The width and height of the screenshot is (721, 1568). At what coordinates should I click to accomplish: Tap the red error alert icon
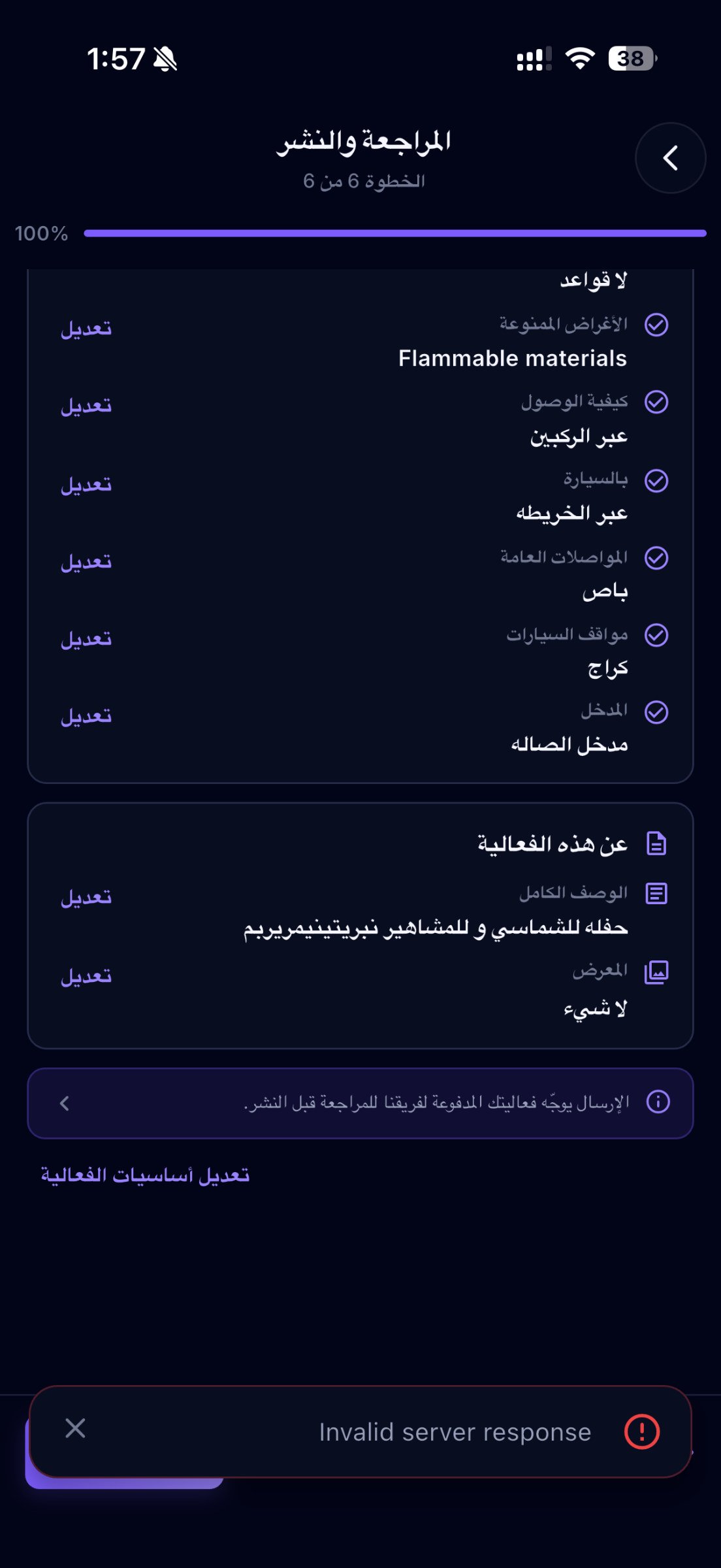click(x=642, y=1431)
